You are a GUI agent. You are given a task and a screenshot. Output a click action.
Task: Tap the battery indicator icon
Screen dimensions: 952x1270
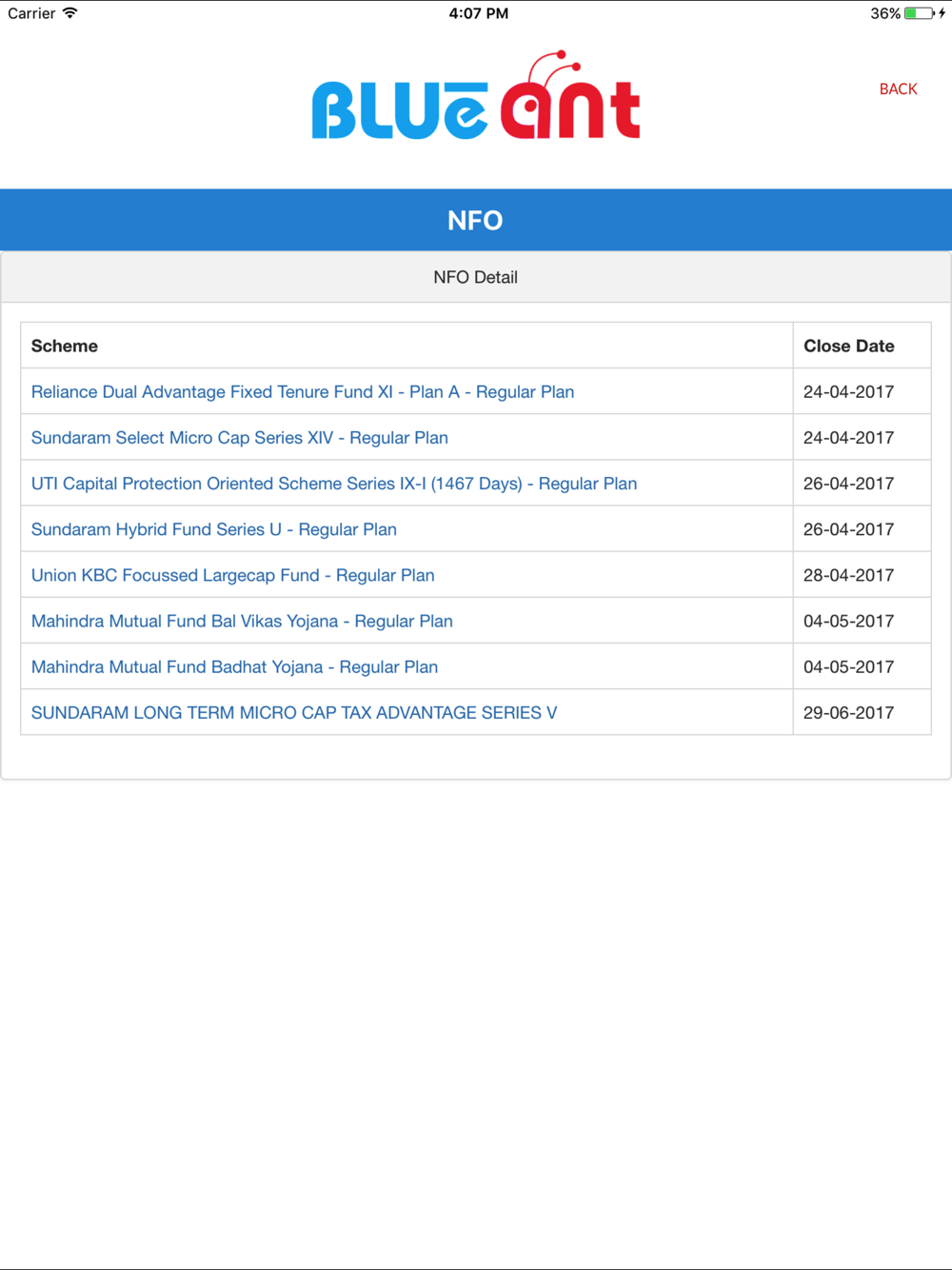[919, 13]
